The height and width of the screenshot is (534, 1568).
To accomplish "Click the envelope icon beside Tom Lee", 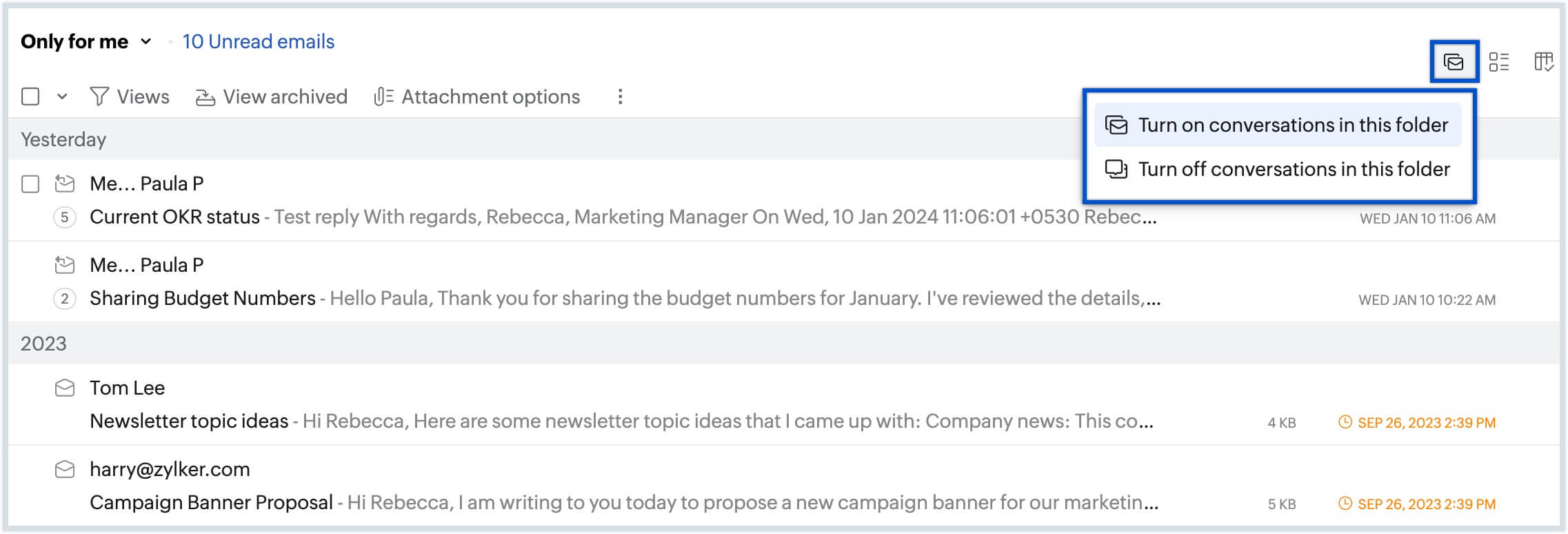I will (65, 388).
